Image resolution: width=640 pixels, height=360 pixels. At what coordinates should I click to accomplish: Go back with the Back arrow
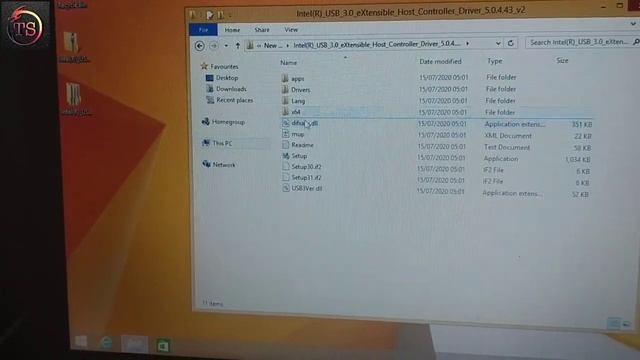click(200, 45)
